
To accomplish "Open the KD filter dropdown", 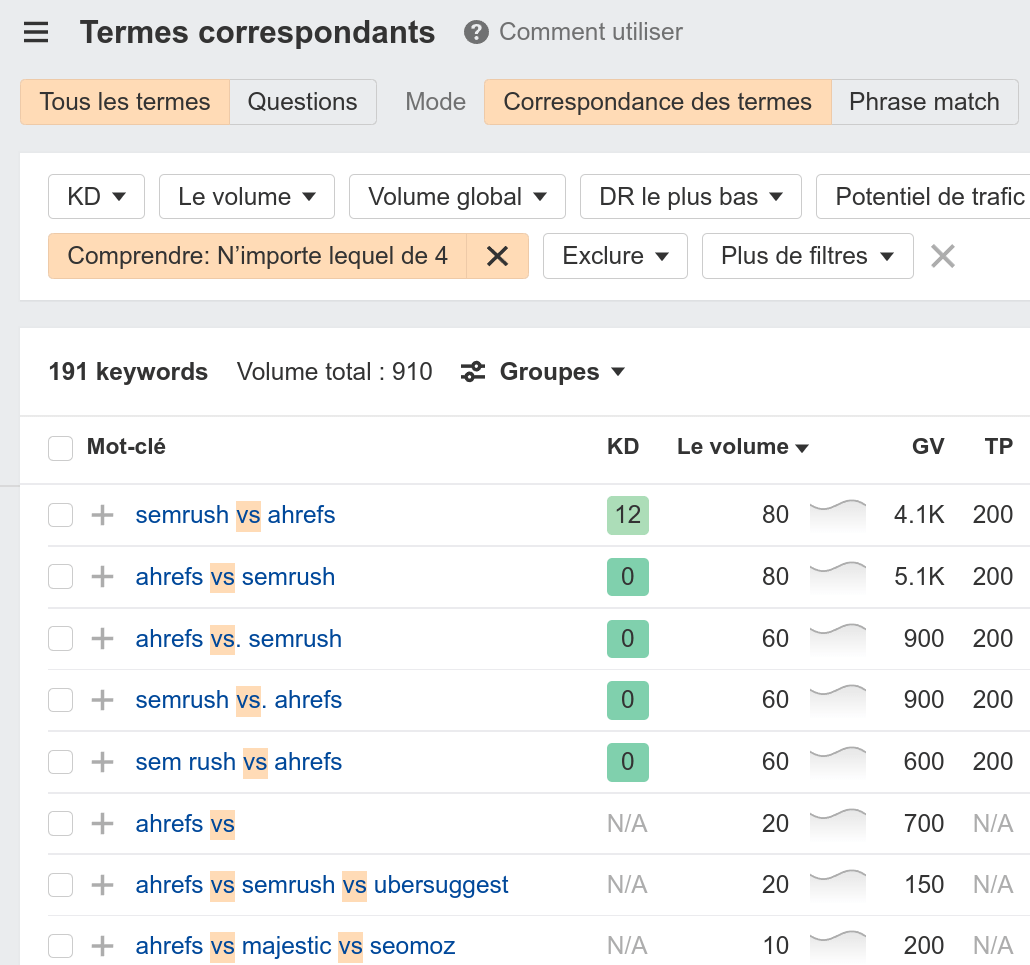I will [x=96, y=196].
